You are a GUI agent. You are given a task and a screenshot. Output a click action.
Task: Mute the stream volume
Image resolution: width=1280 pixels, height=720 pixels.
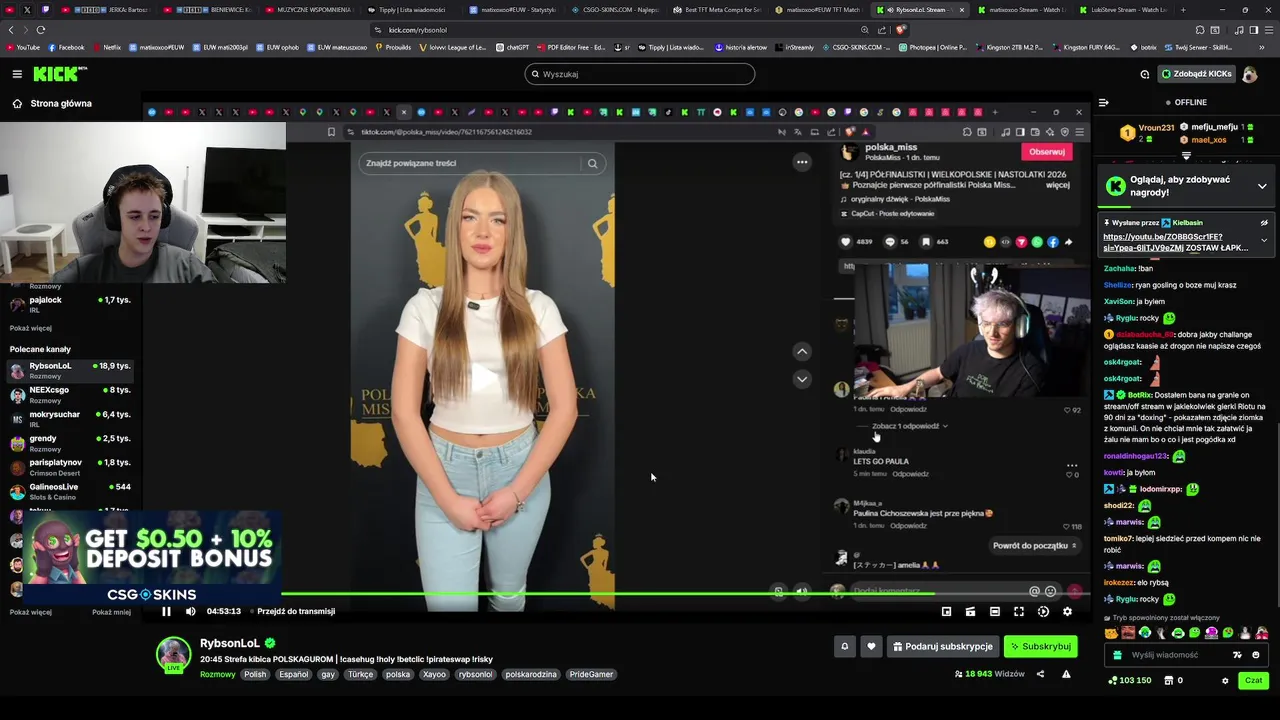click(190, 611)
